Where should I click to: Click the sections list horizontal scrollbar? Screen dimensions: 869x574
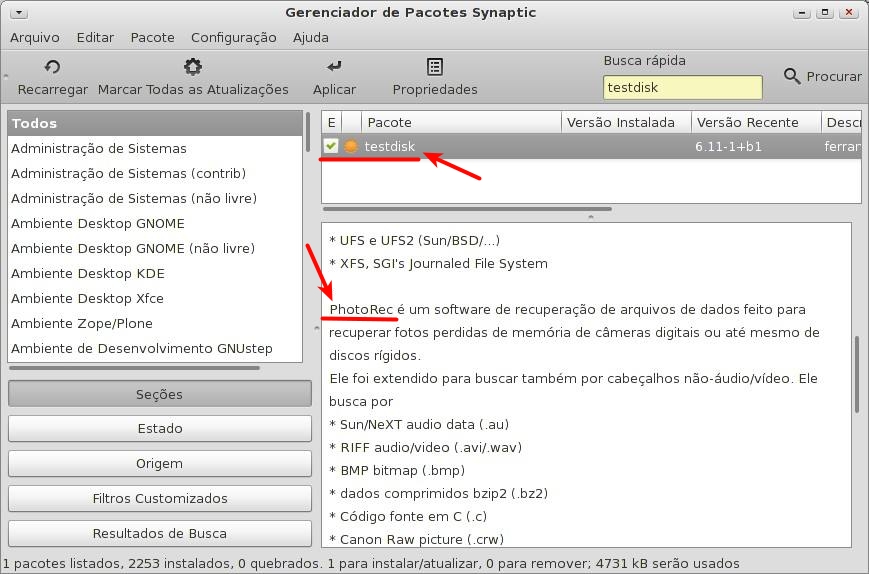134,367
